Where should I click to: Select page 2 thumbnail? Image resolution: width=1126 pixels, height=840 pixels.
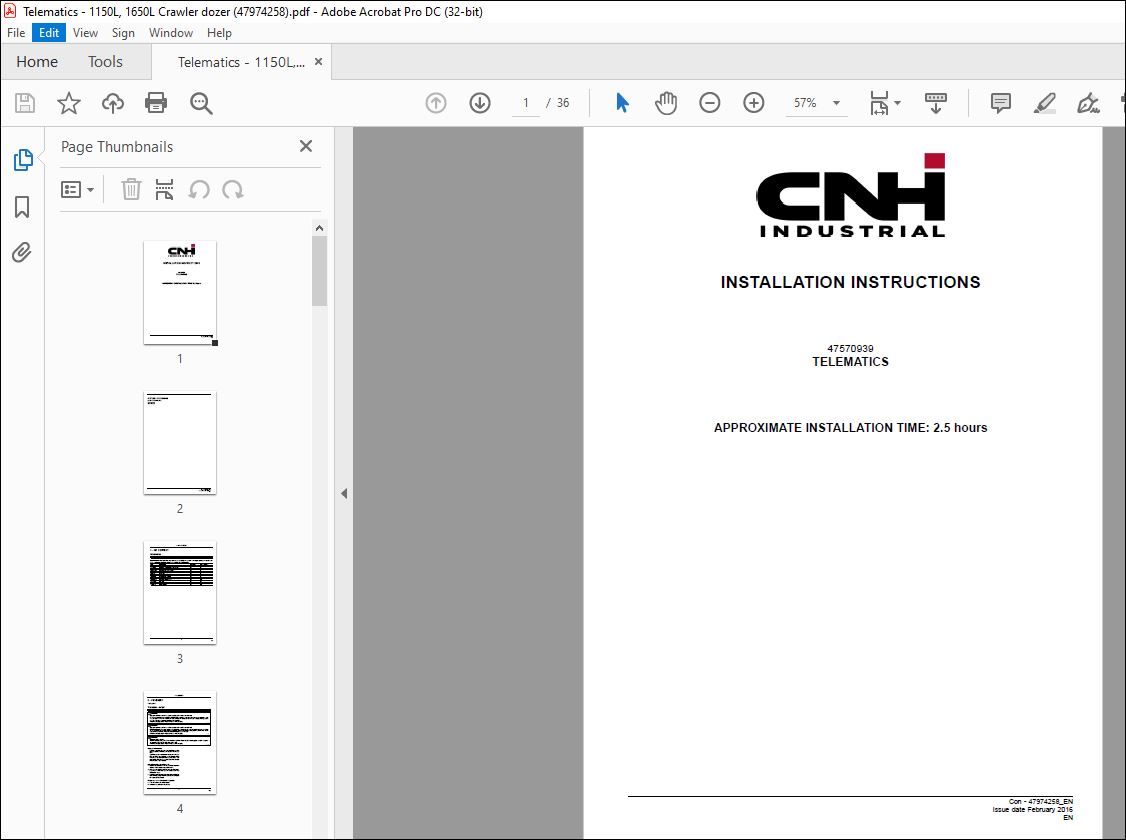click(180, 443)
